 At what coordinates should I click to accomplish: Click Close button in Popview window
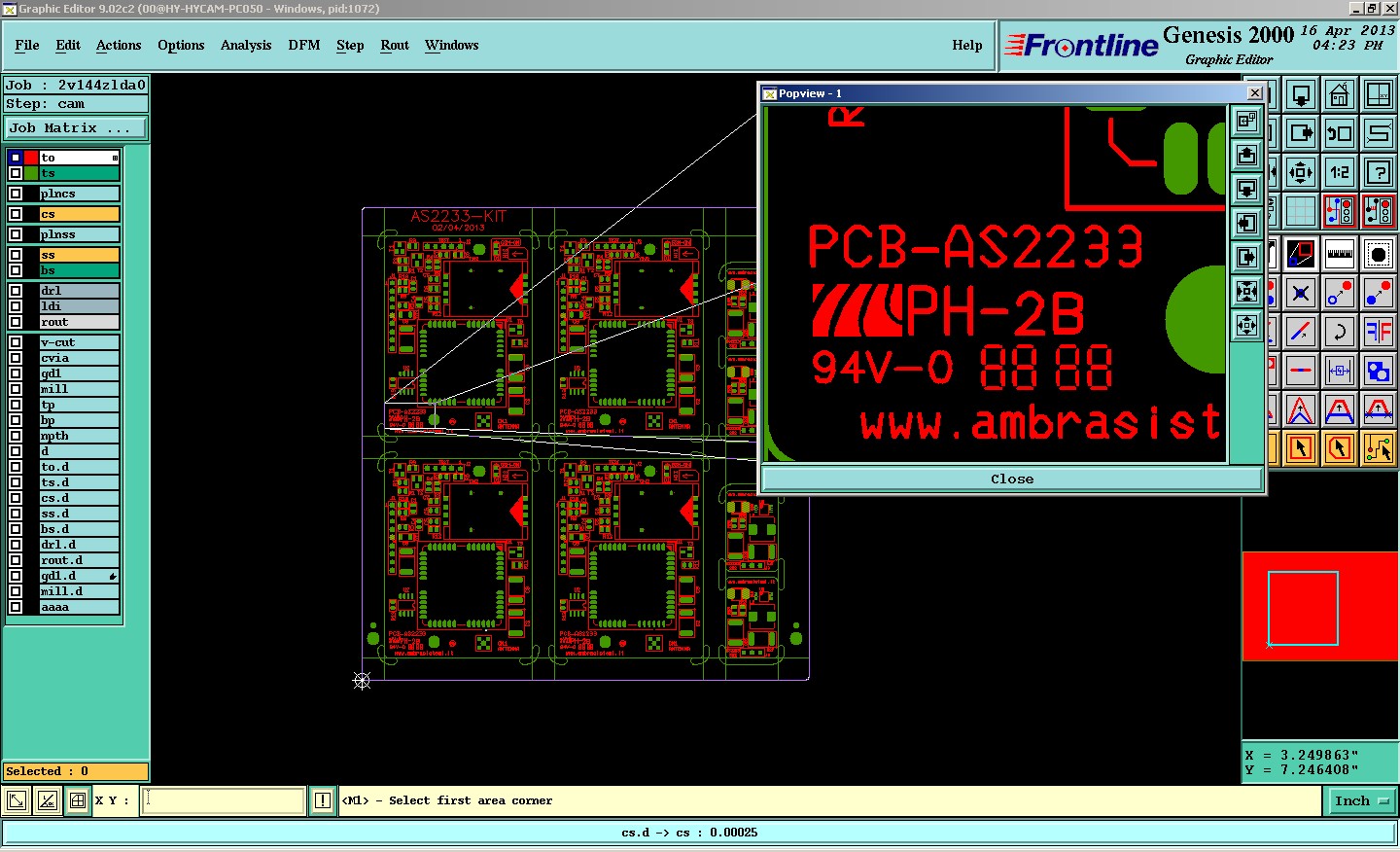tap(1012, 479)
